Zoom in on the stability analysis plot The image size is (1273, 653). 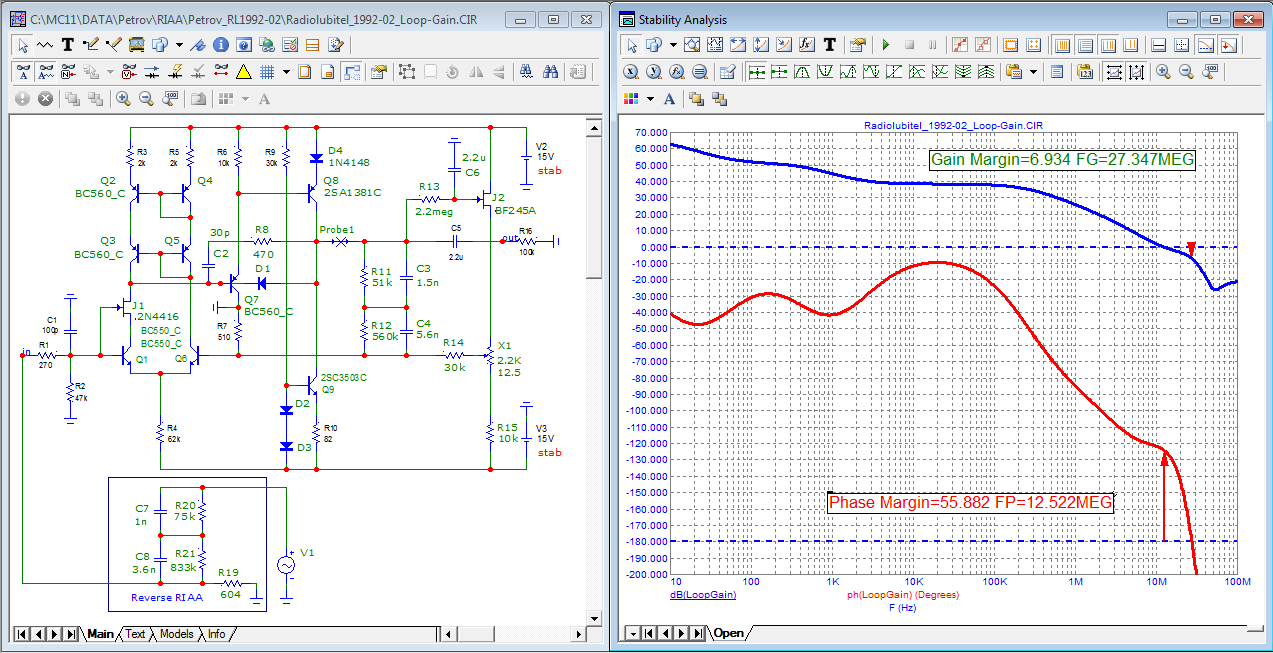[x=1163, y=72]
